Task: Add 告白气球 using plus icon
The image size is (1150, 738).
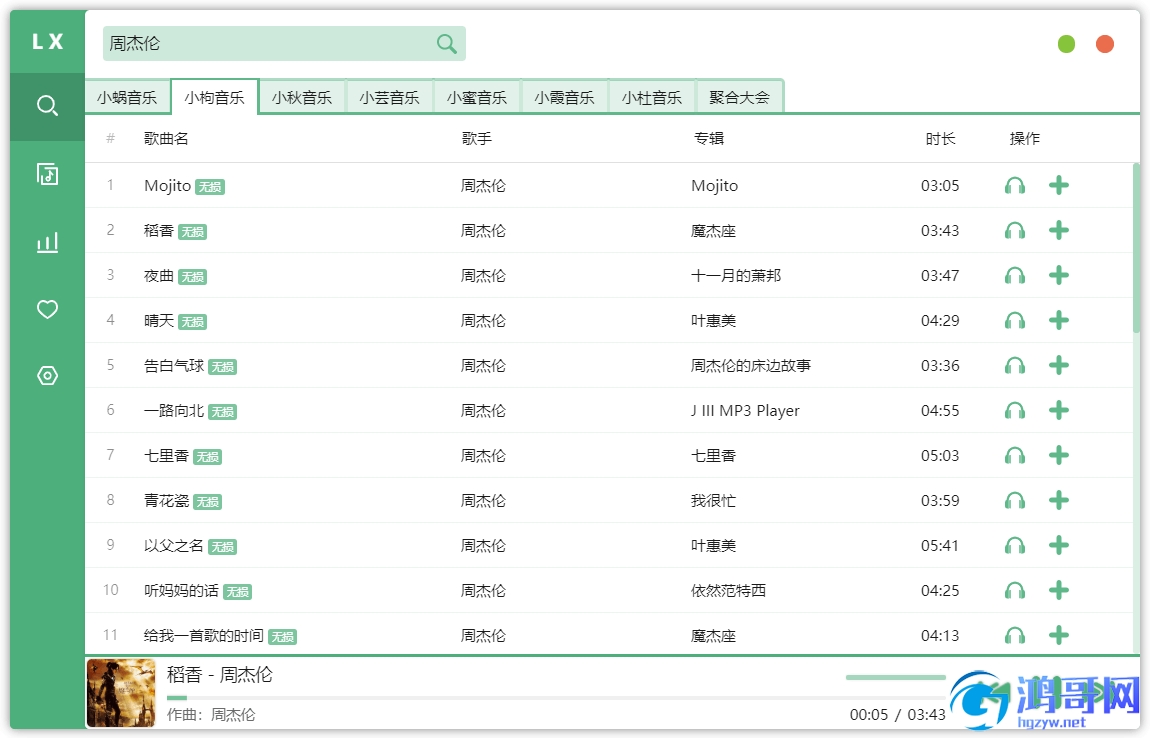Action: [x=1058, y=366]
